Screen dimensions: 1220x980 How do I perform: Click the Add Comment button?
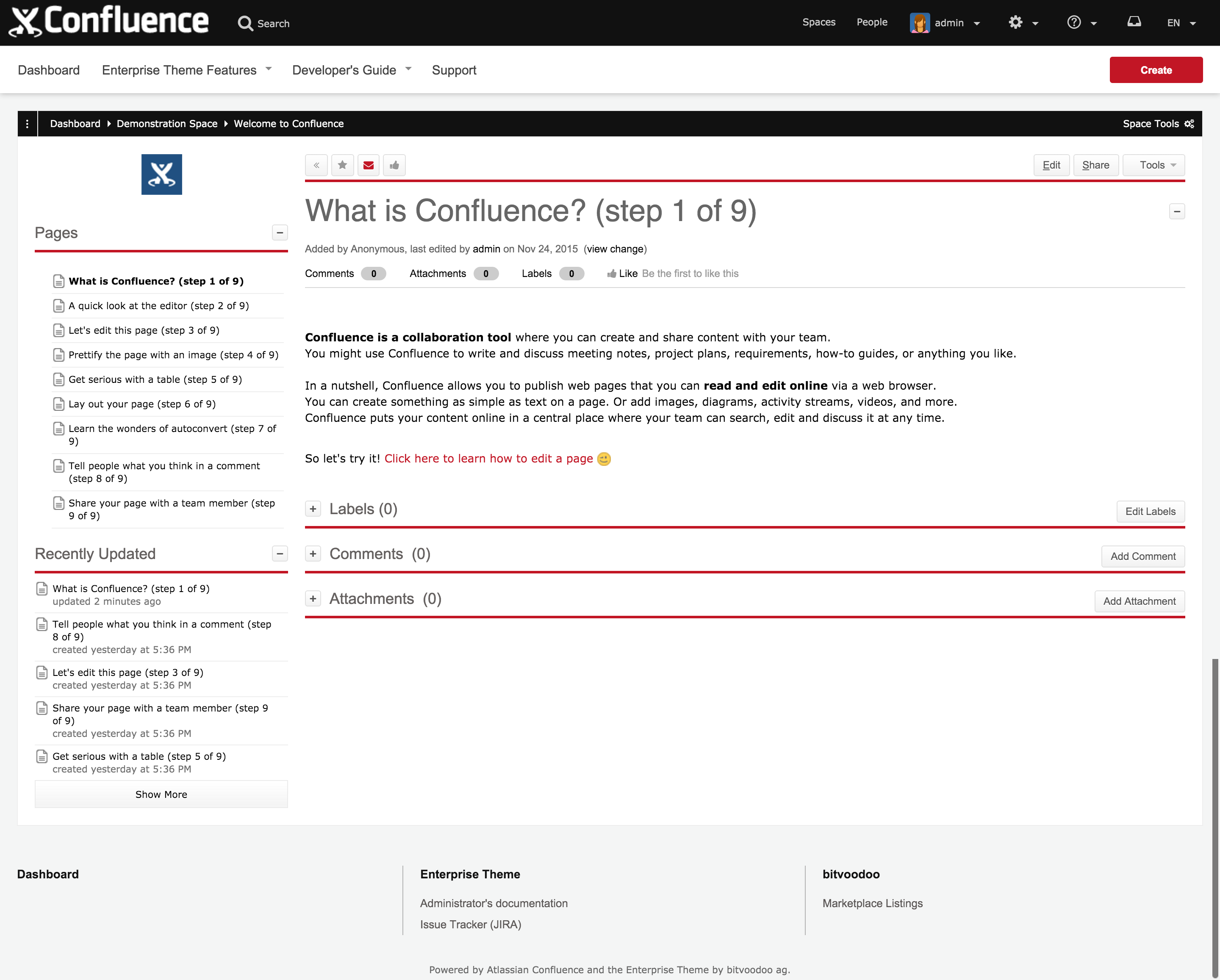coord(1142,556)
